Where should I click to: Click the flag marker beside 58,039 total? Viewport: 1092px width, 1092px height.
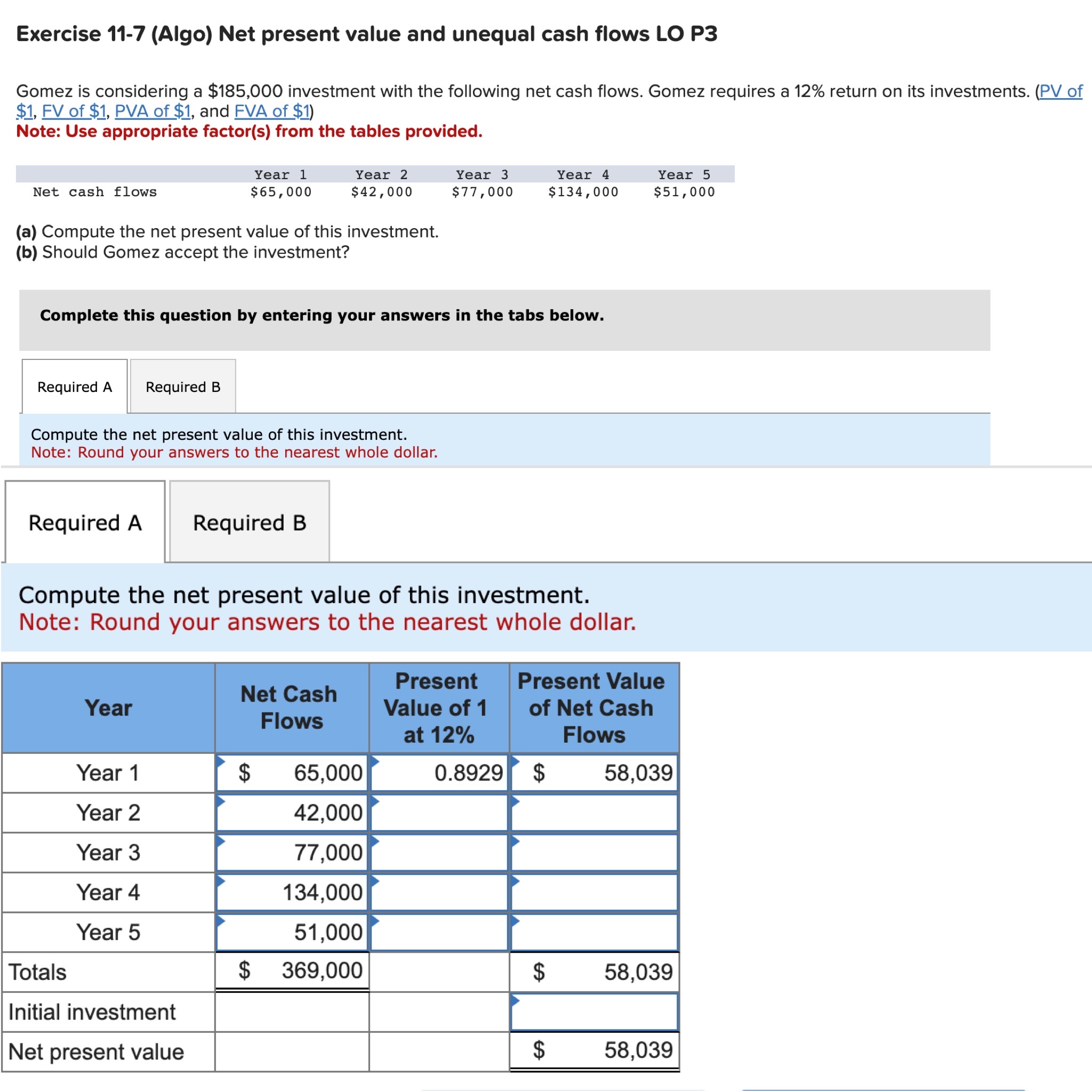[x=516, y=761]
